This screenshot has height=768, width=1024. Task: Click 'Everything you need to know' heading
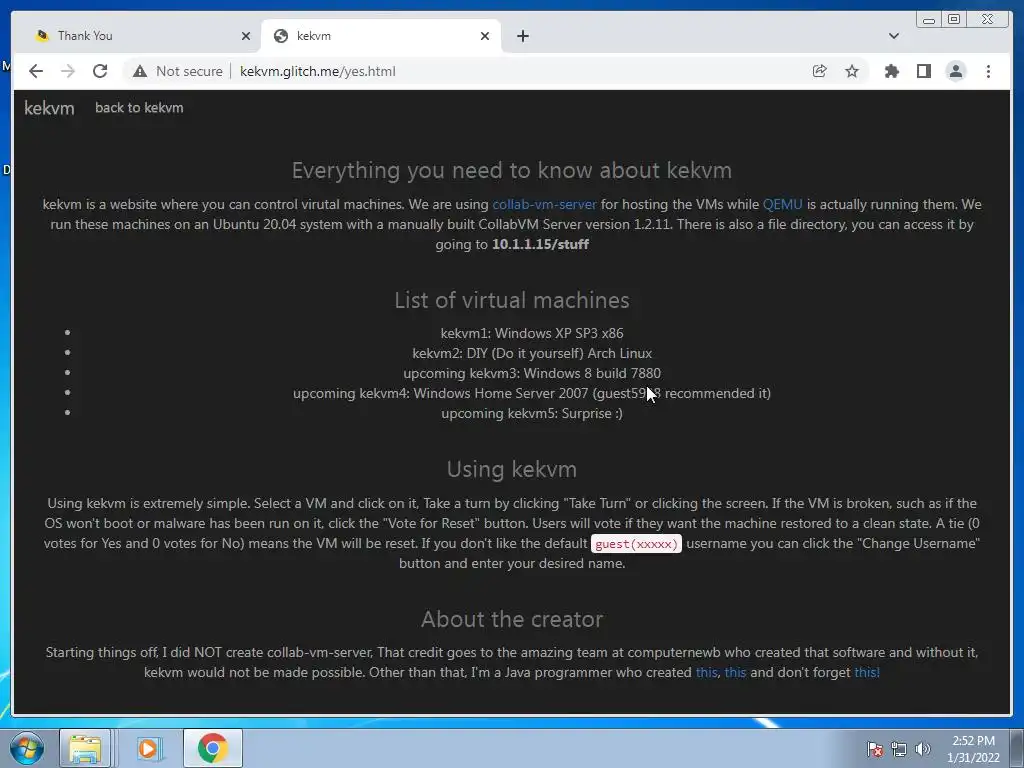tap(511, 170)
